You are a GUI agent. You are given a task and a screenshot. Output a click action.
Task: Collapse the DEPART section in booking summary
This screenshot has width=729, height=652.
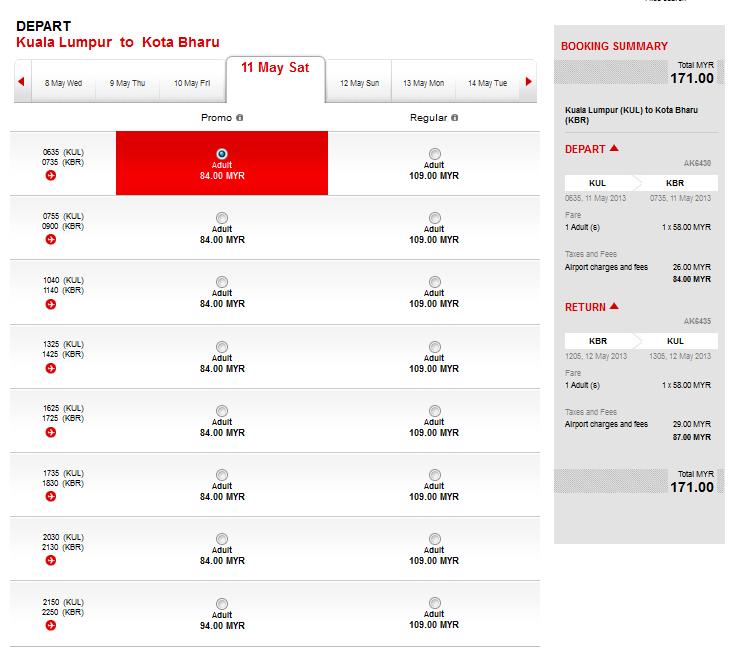click(x=614, y=148)
